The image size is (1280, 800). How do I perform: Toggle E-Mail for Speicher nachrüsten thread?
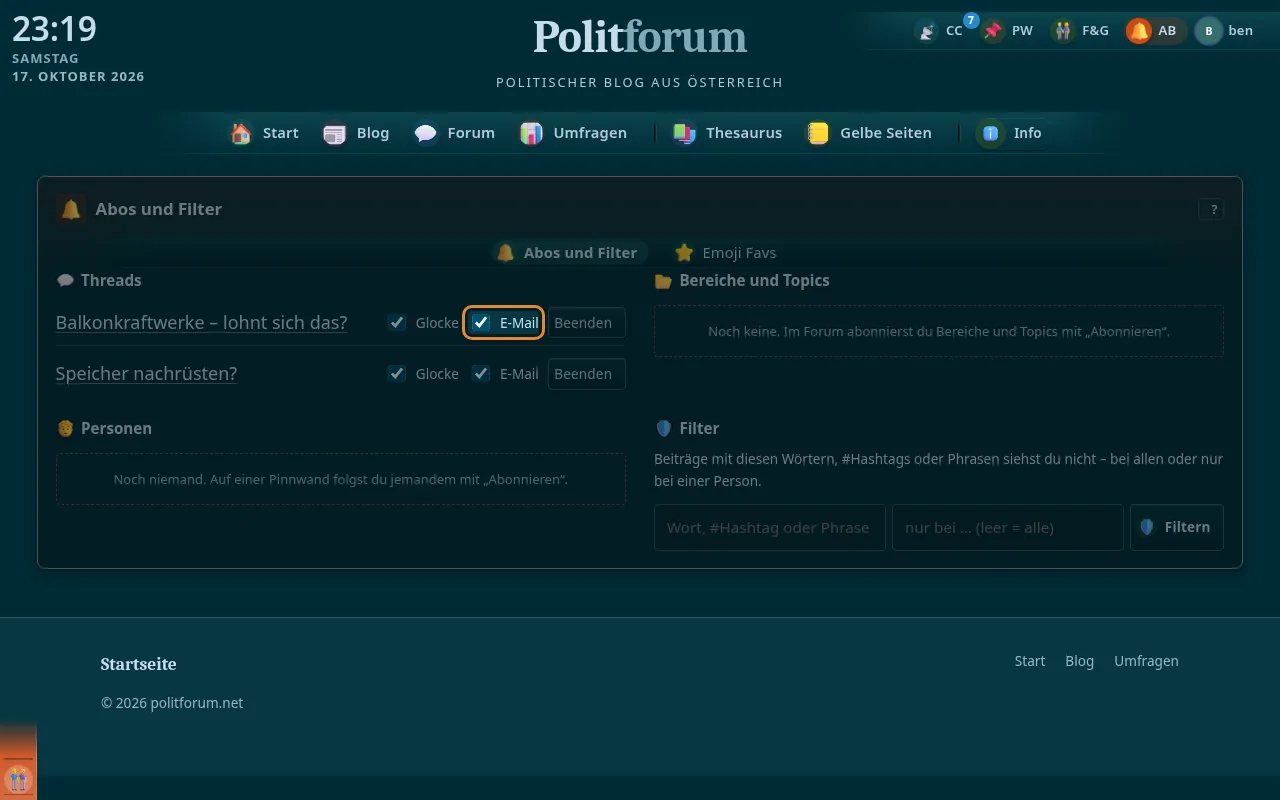pyautogui.click(x=481, y=374)
